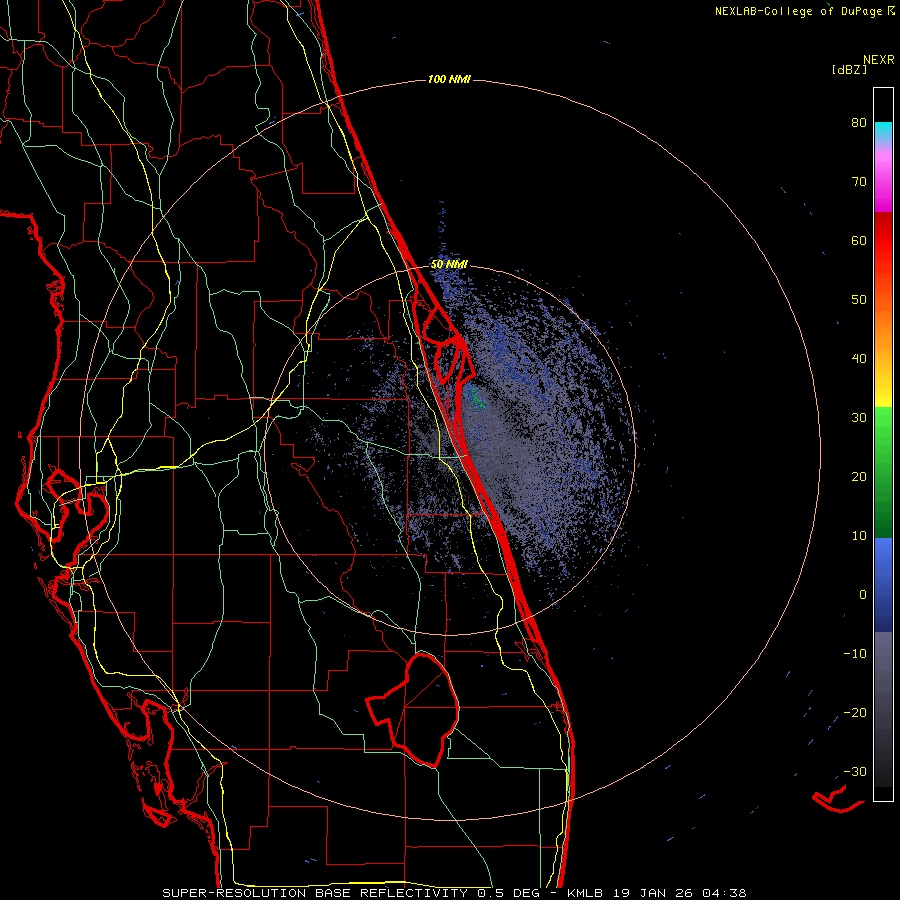Click the 50 dBZ legend value
Viewport: 900px width, 900px height.
point(859,300)
